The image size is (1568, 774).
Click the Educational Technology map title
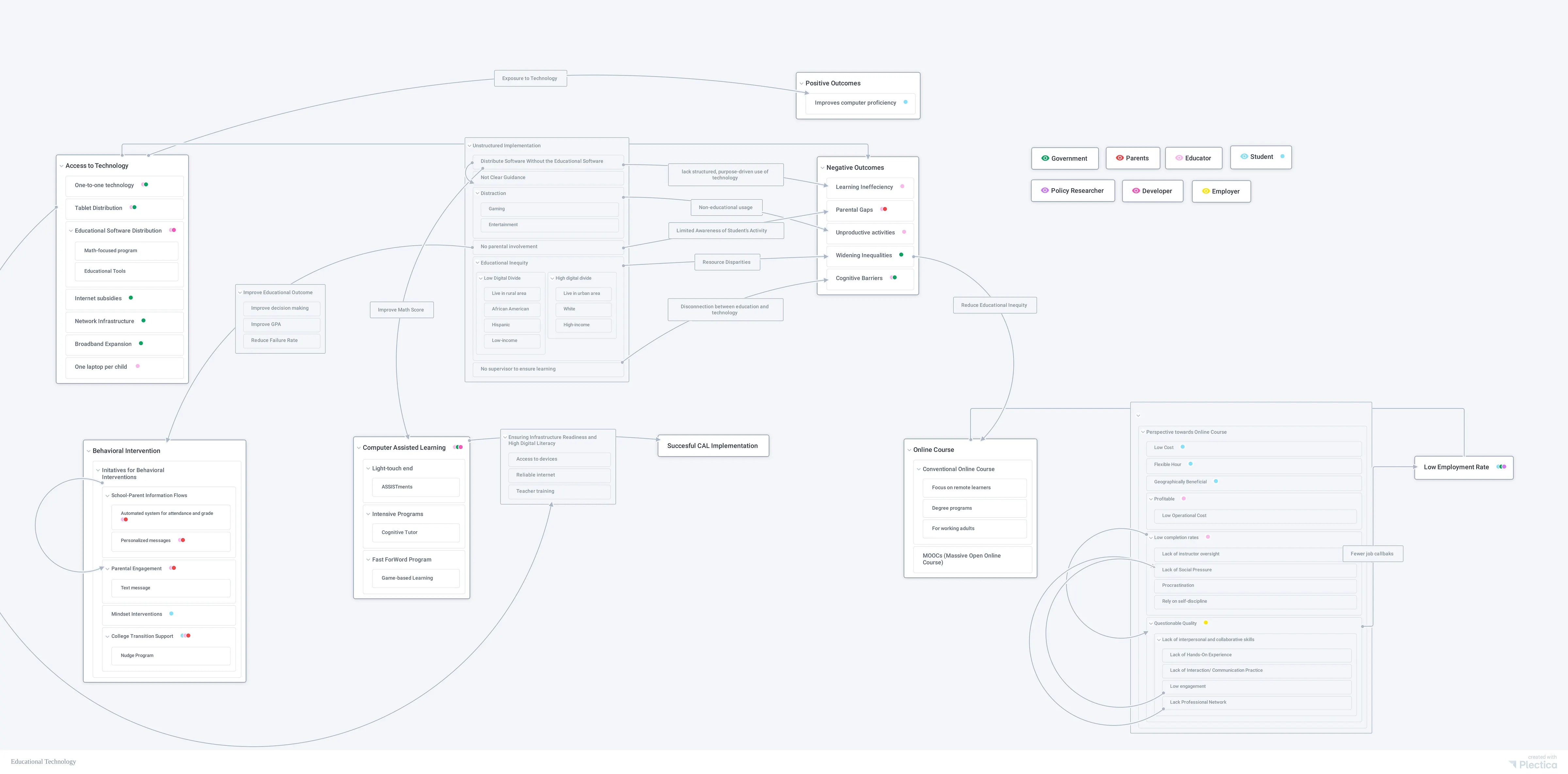click(x=43, y=761)
